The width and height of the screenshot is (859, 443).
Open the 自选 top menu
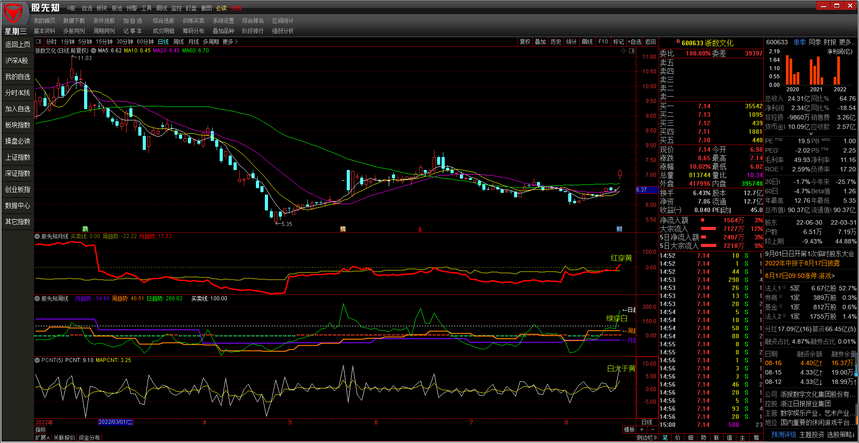pos(87,9)
